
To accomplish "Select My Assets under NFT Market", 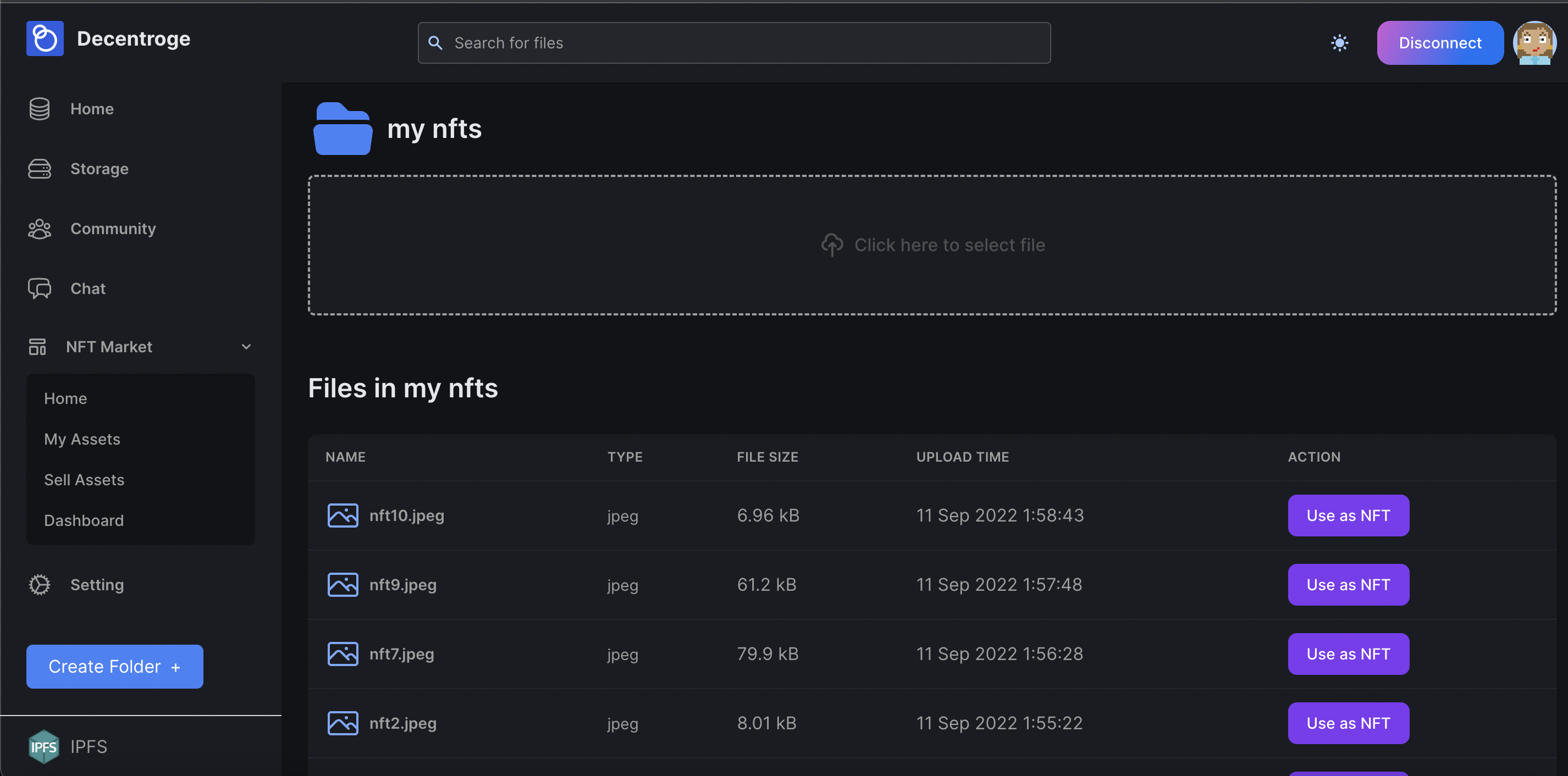I will [x=82, y=439].
